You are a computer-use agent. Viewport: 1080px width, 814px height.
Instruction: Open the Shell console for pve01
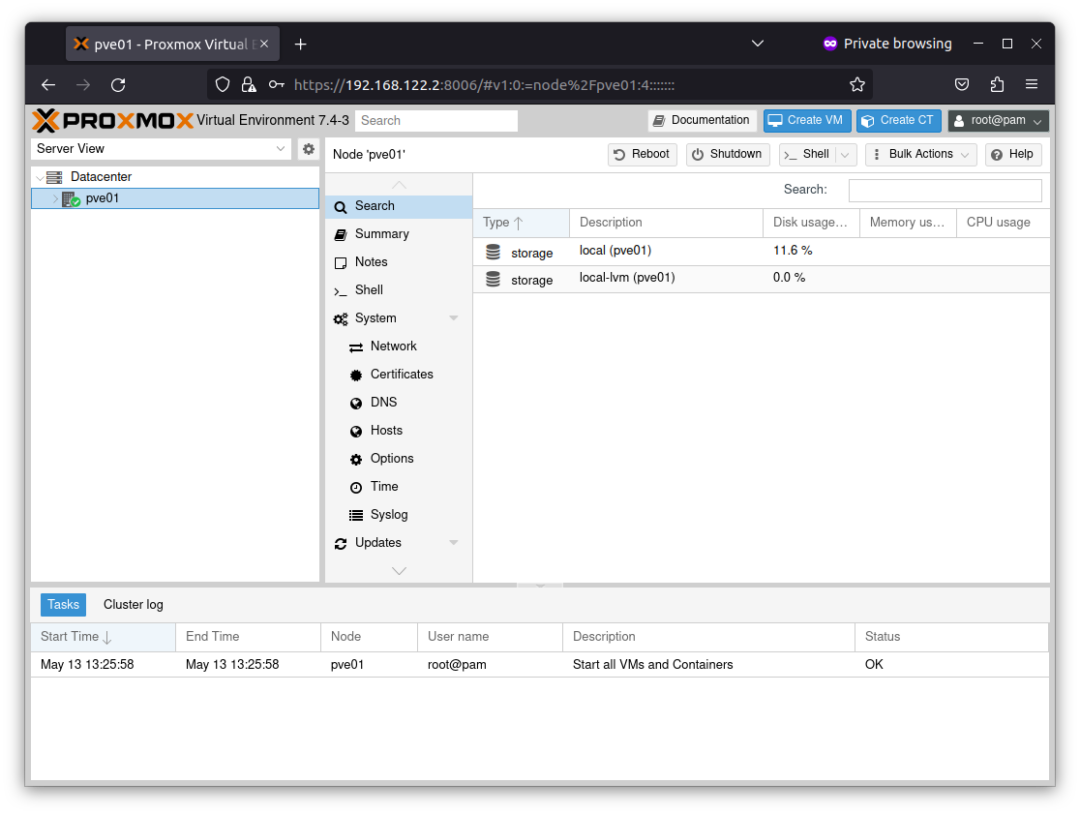[370, 290]
